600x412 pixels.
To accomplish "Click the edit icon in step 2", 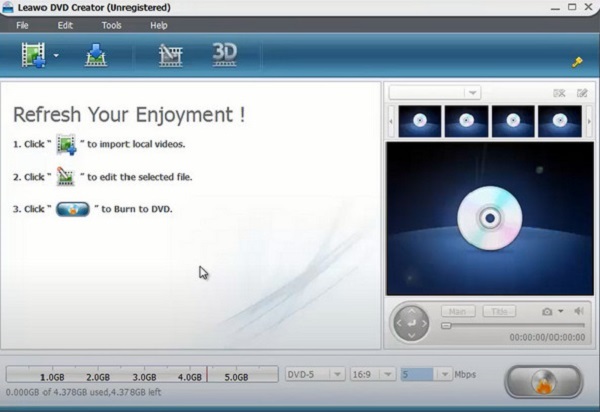I will [x=65, y=176].
